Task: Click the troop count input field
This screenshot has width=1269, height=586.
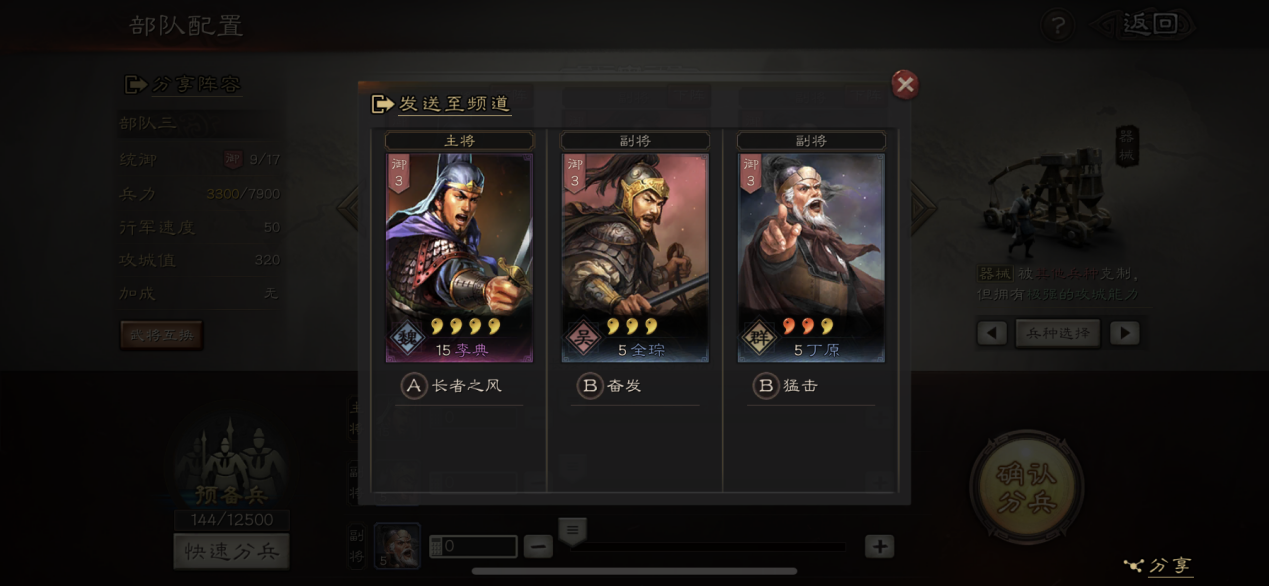Action: (473, 546)
